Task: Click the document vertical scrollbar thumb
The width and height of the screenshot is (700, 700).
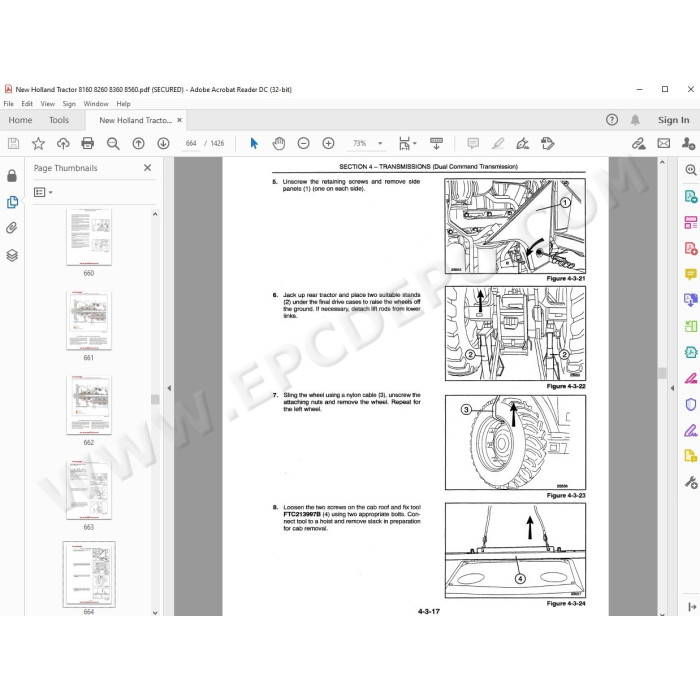Action: (x=662, y=373)
